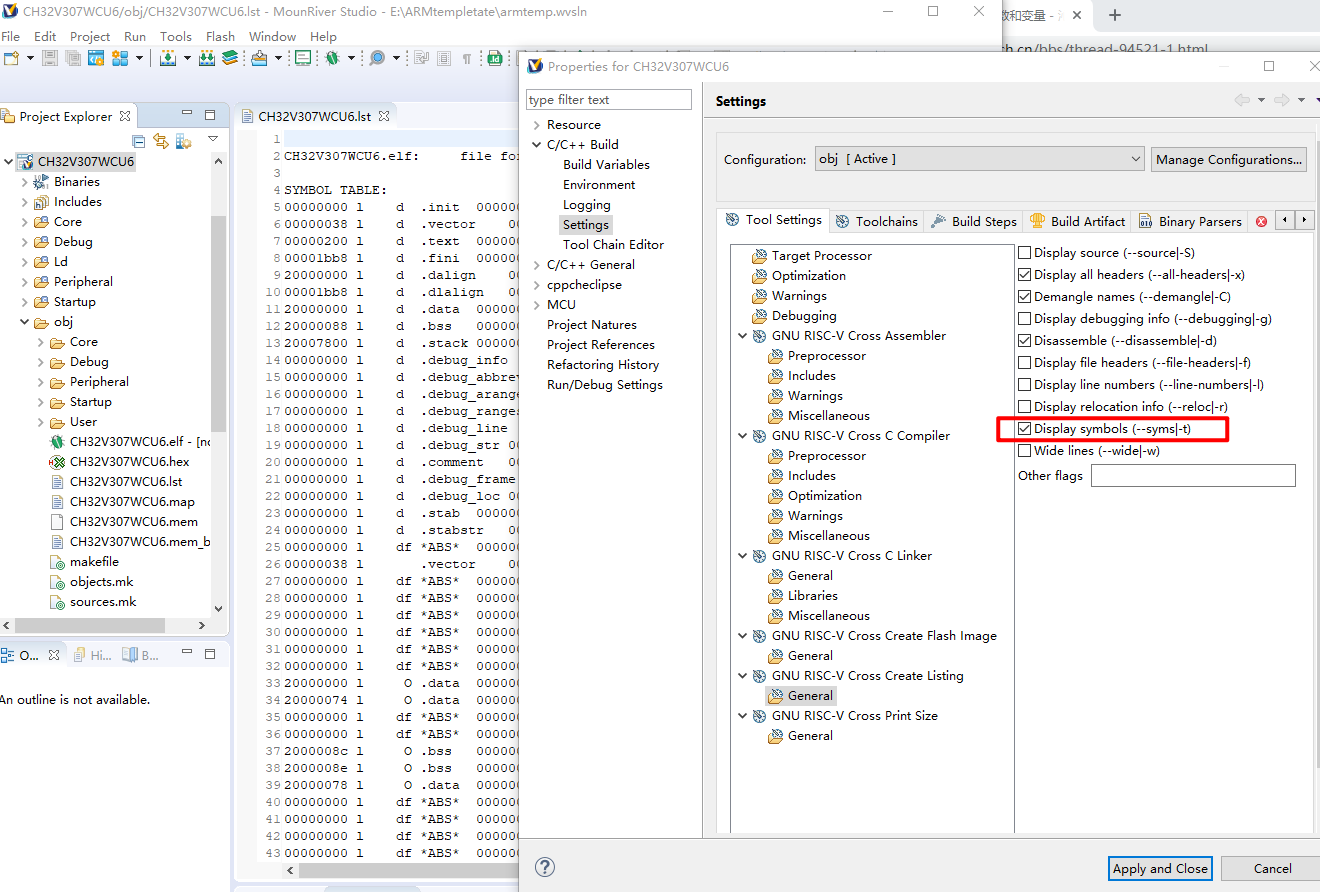The width and height of the screenshot is (1320, 892).
Task: Enable Display source (--source|-S) checkbox
Action: click(x=1025, y=253)
